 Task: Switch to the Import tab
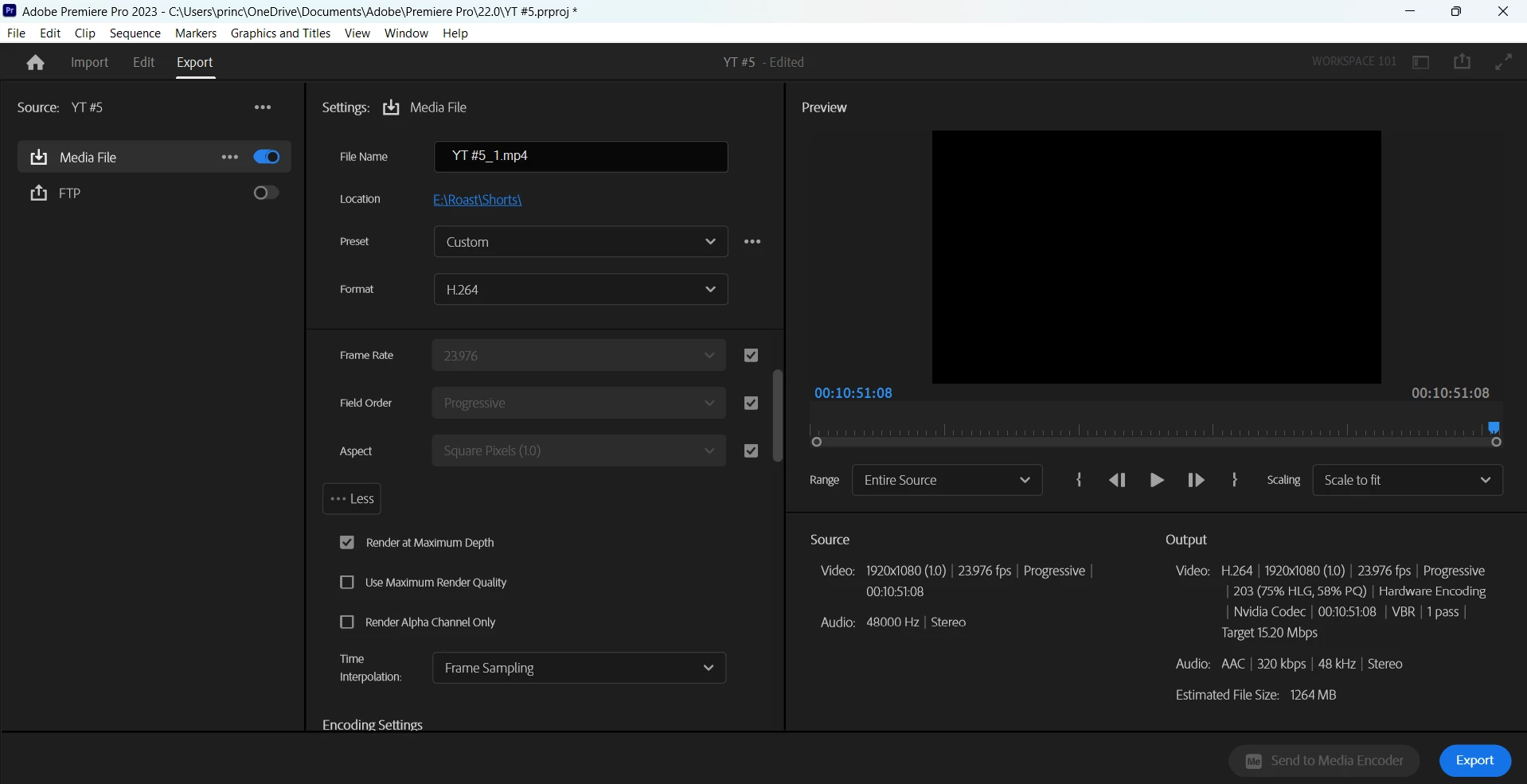(x=89, y=62)
